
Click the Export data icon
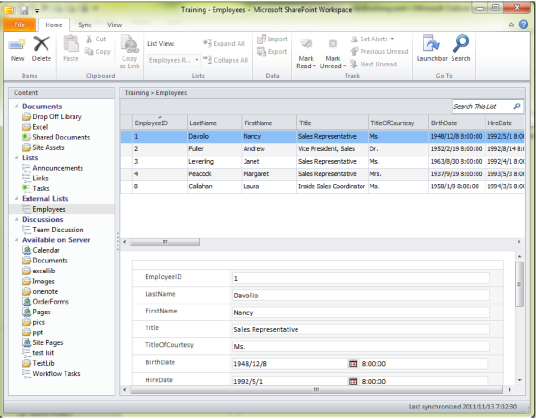click(x=262, y=52)
